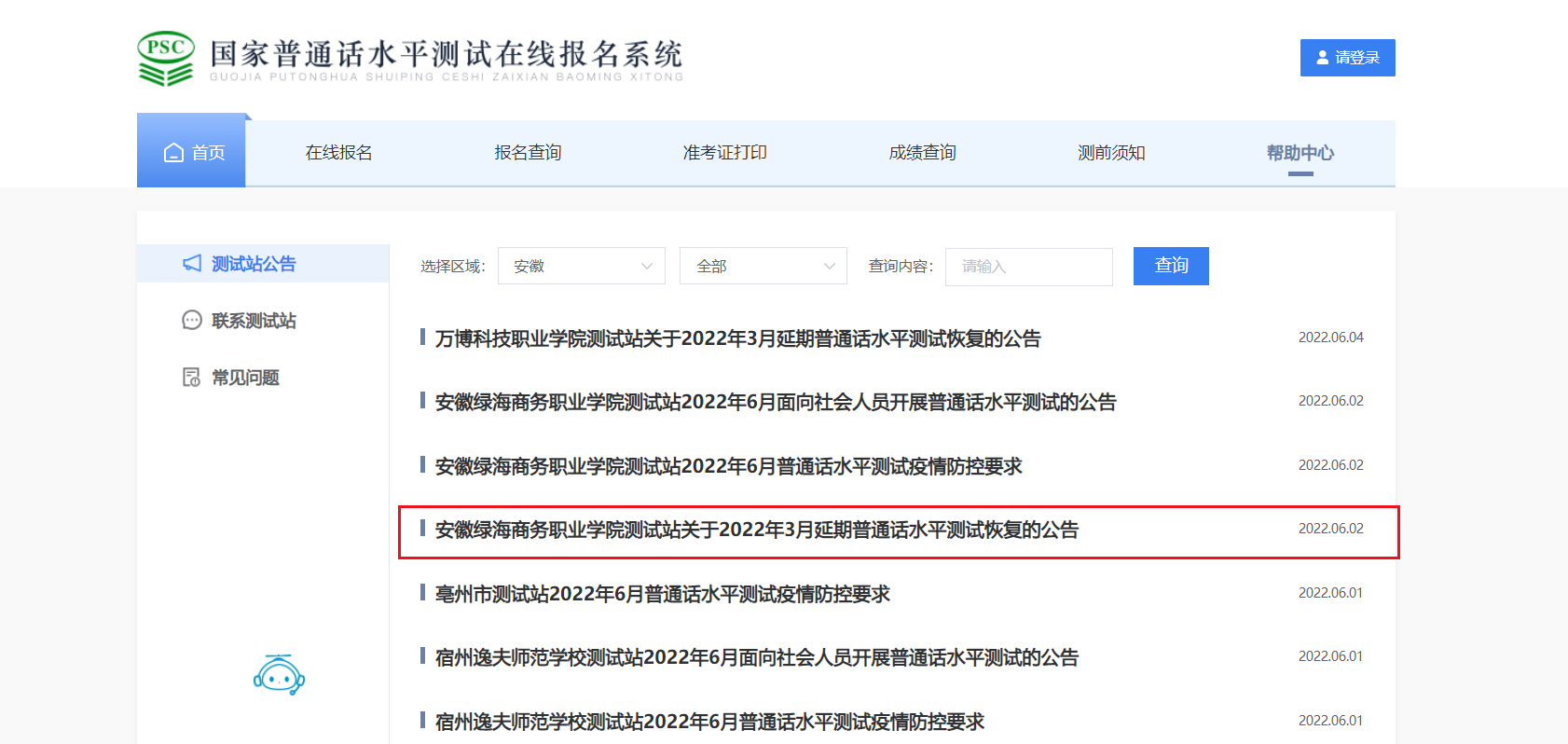Switch to 报名查询 tab
Image resolution: width=1568 pixels, height=744 pixels.
coord(528,153)
